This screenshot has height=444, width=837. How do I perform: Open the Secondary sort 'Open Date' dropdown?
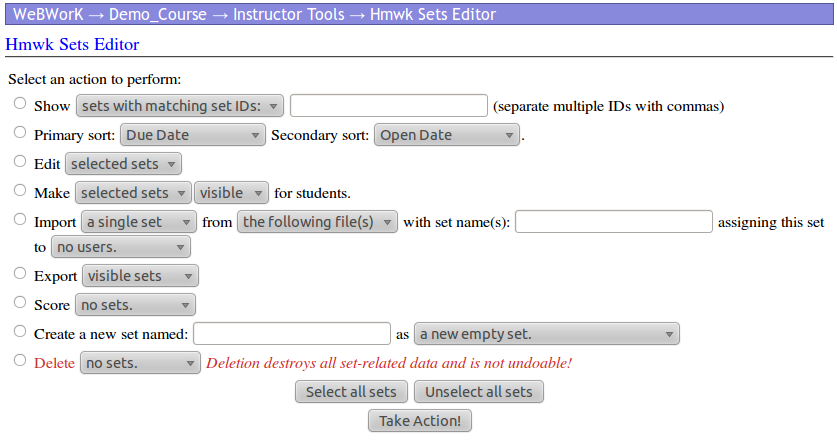click(447, 135)
